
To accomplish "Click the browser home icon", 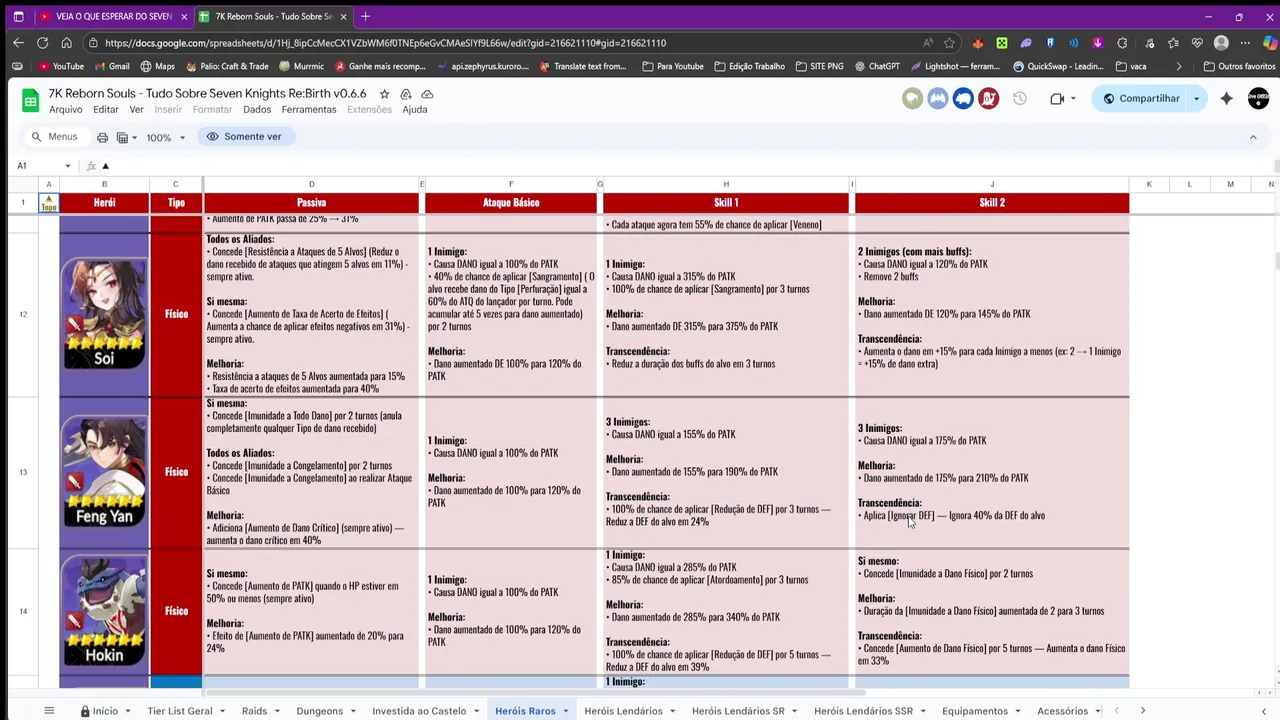I will [x=66, y=43].
